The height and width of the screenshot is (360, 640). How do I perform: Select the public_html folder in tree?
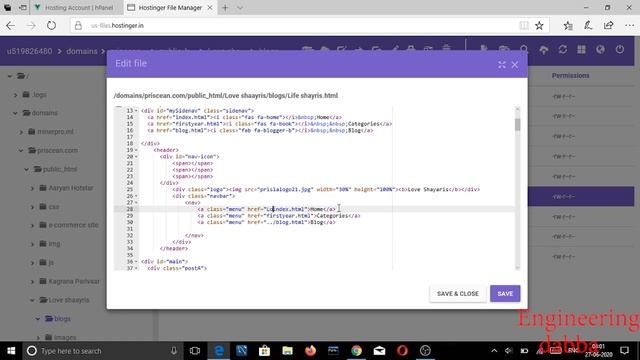pos(60,169)
